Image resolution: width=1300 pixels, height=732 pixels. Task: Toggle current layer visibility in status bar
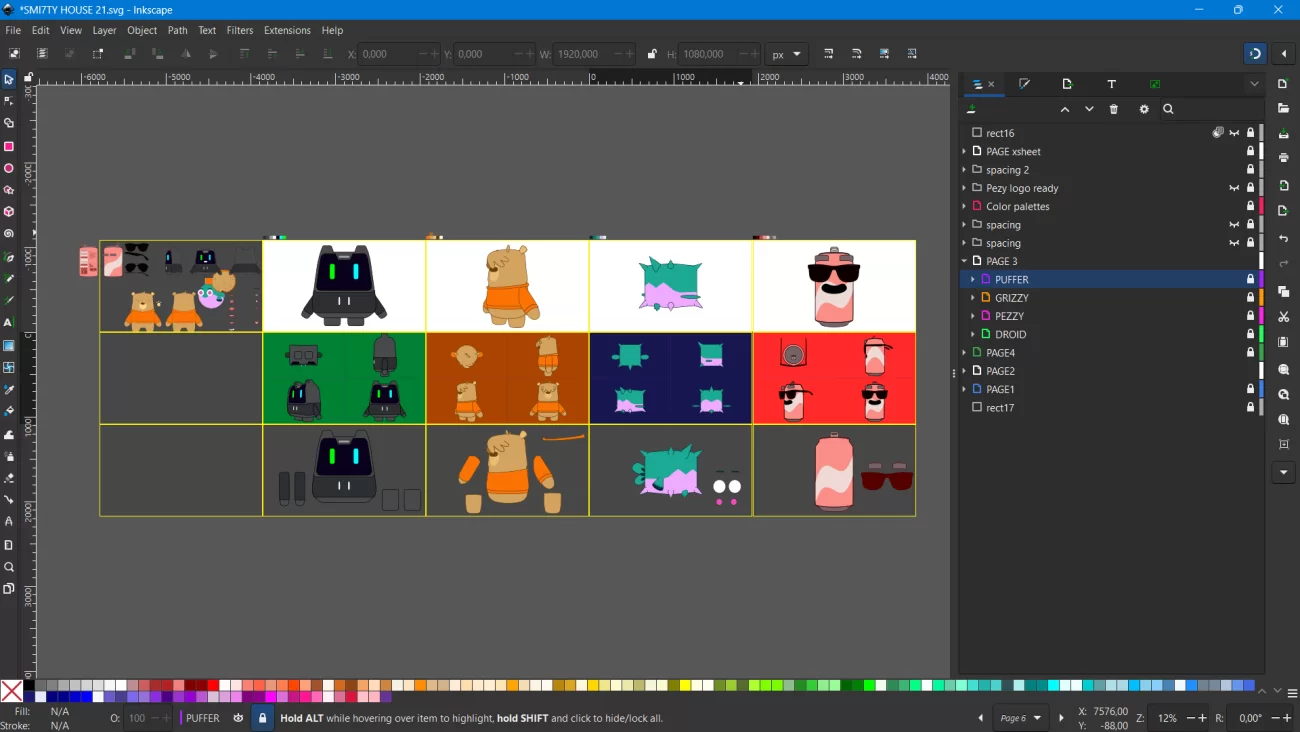238,718
